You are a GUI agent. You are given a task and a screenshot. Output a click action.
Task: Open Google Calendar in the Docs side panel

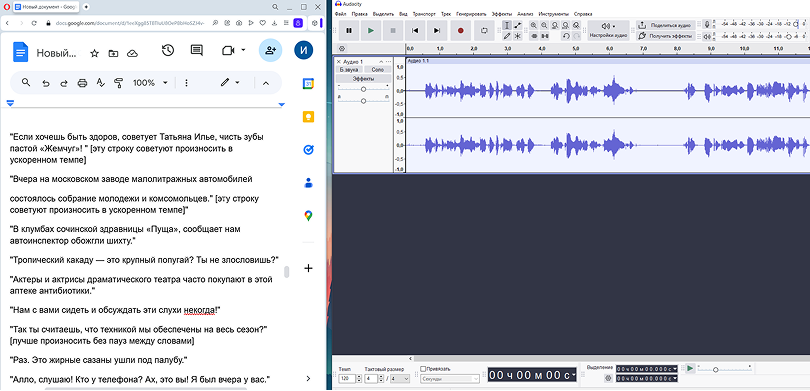[308, 84]
